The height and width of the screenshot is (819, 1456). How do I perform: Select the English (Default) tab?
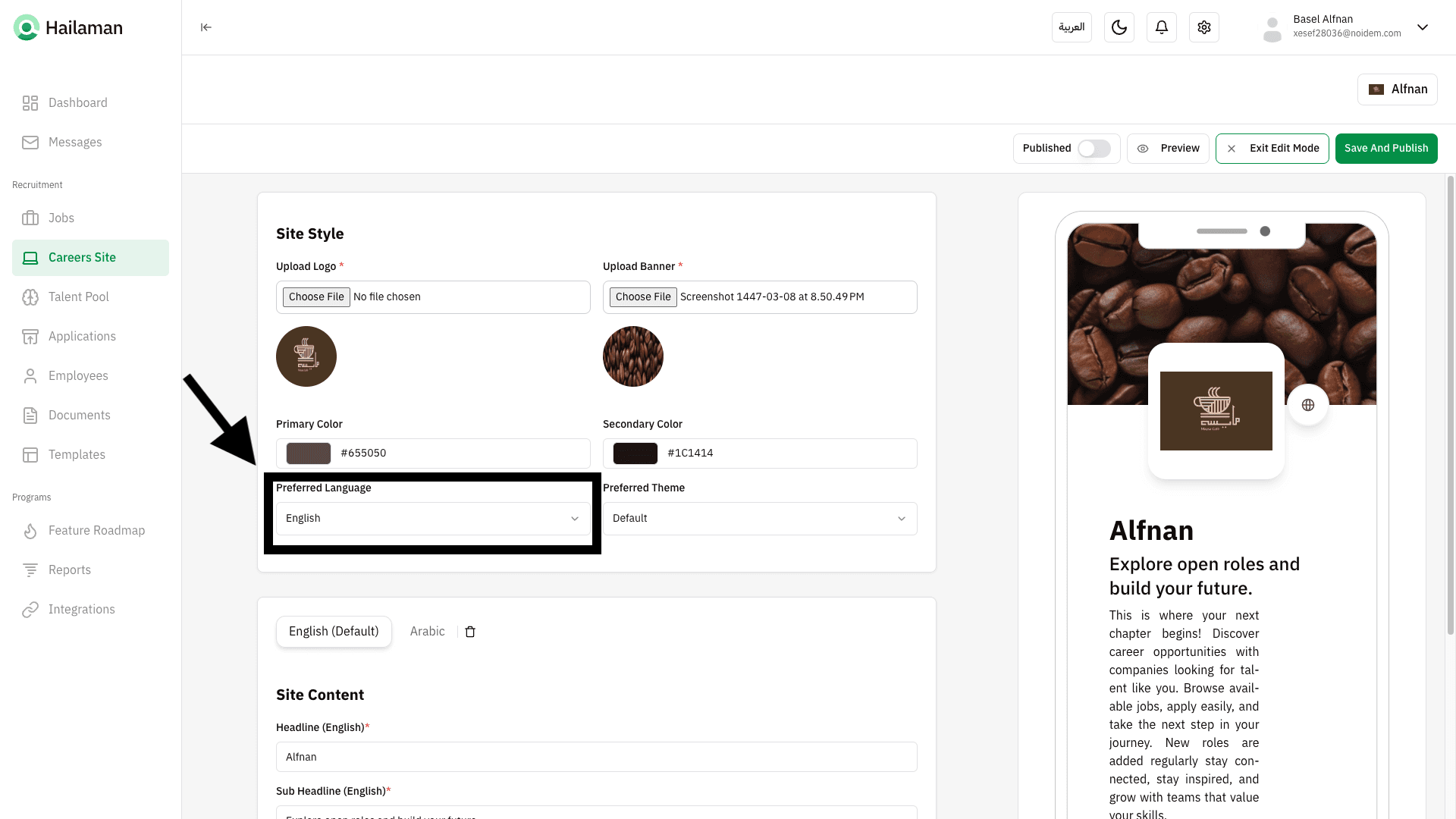[x=334, y=632]
